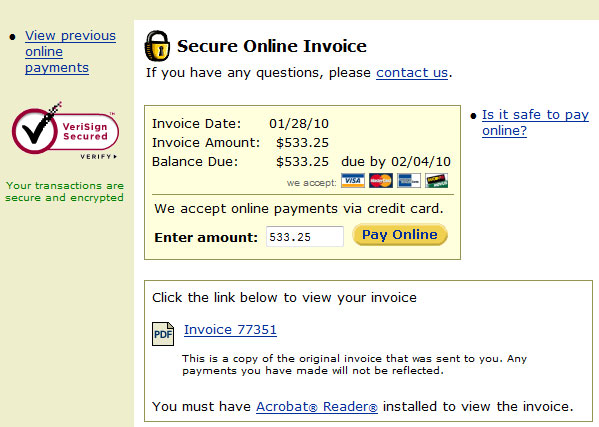Click the Balance Due $533.25 amount
This screenshot has height=427, width=599.
coord(303,162)
